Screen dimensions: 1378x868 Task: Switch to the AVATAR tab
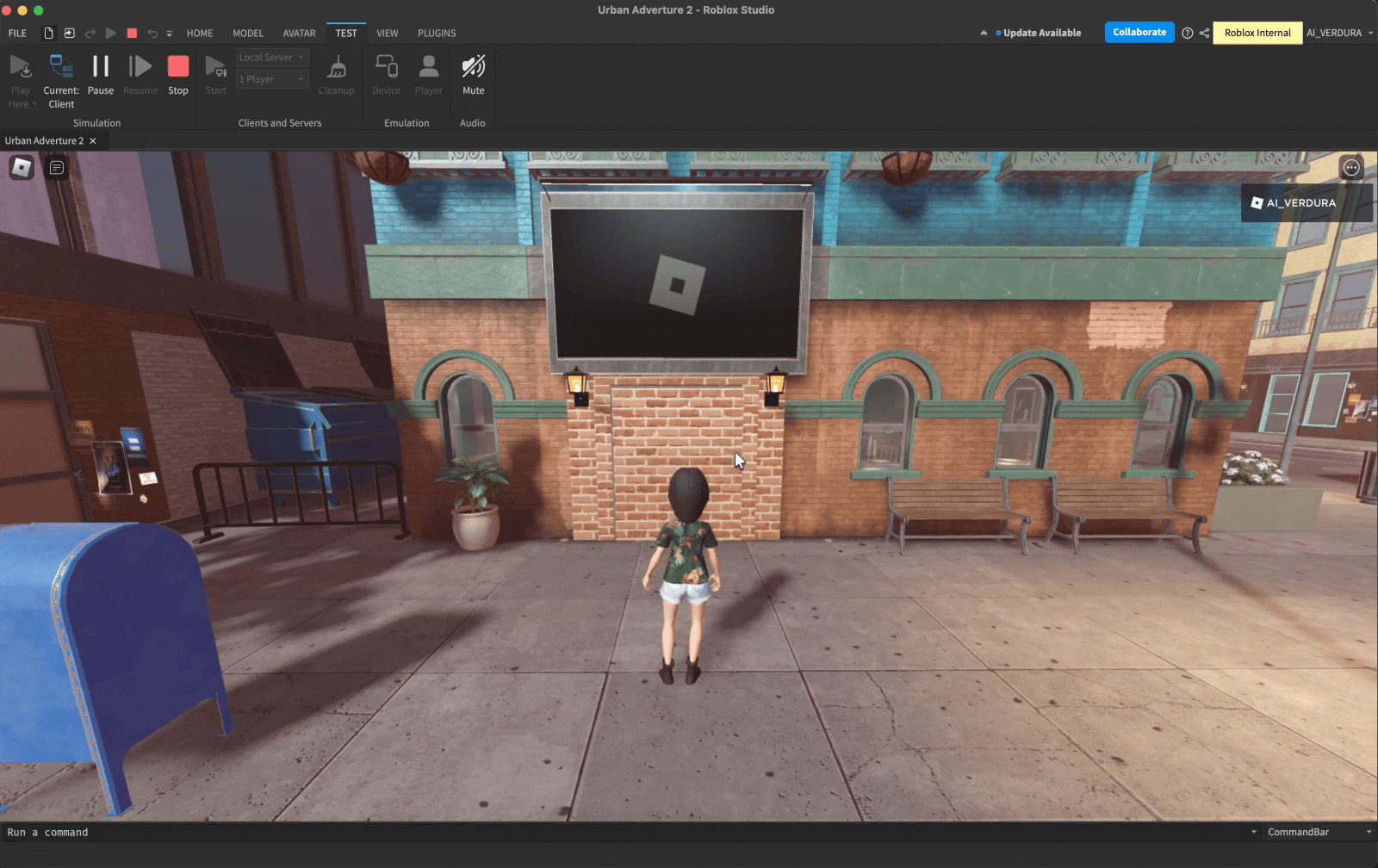(299, 33)
